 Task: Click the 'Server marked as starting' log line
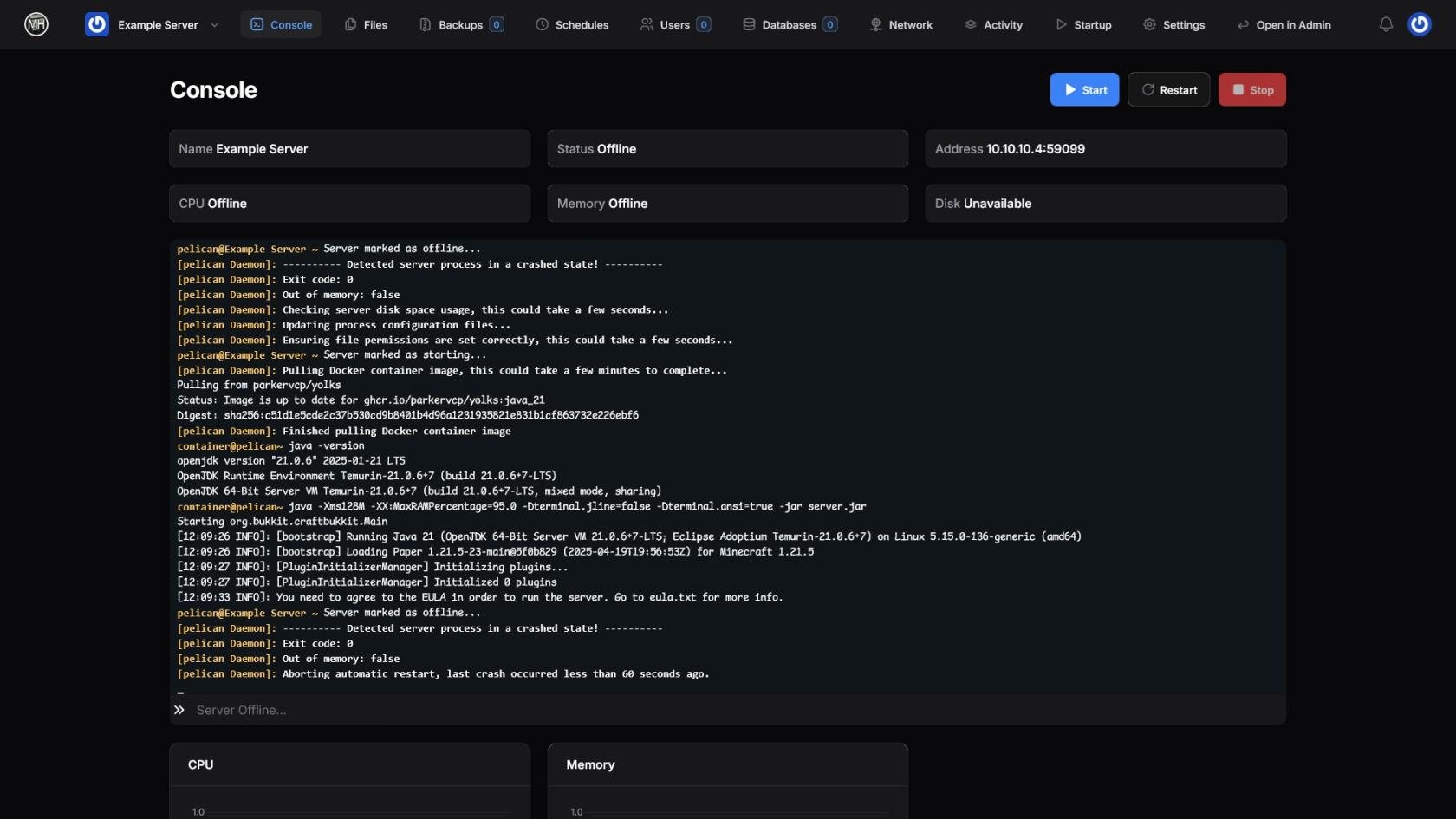point(332,354)
